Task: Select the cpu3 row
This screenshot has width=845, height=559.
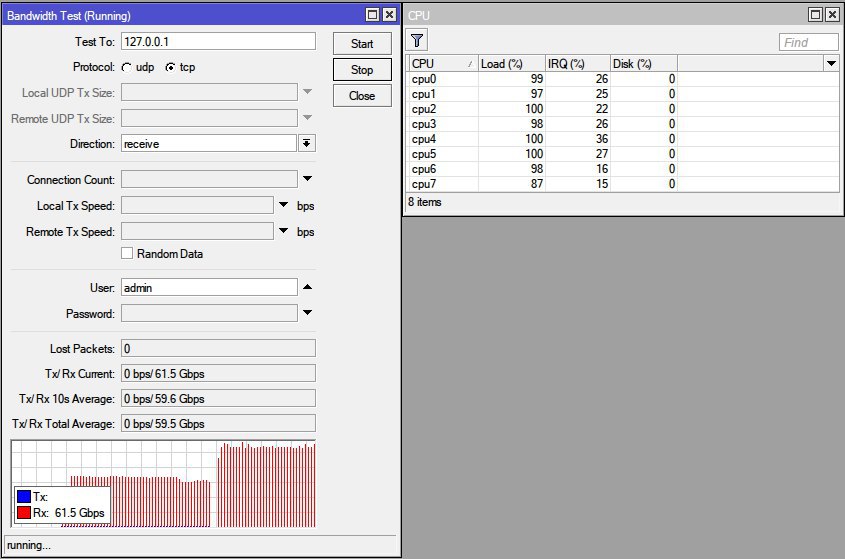Action: click(623, 124)
